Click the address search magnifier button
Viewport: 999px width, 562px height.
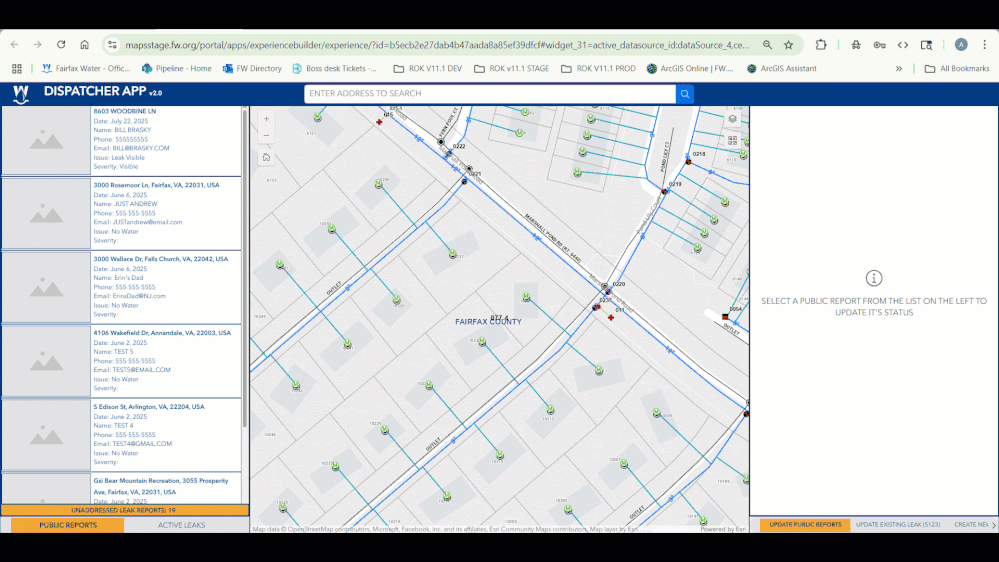tap(685, 94)
